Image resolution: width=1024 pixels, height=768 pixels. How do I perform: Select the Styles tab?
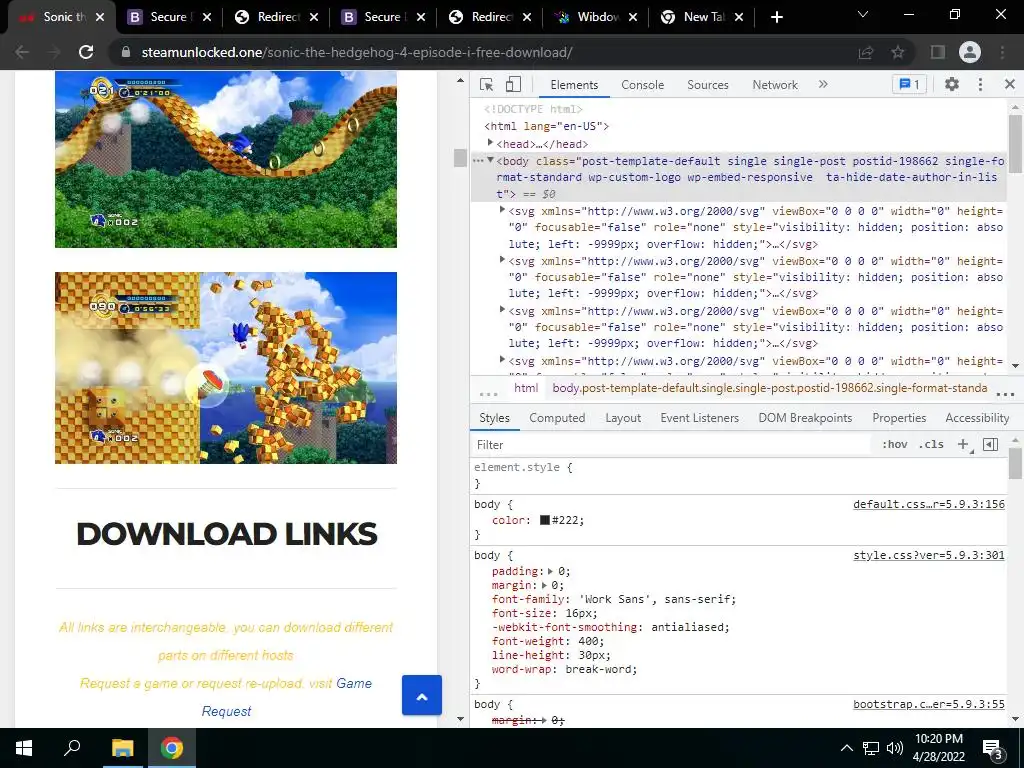coord(494,418)
